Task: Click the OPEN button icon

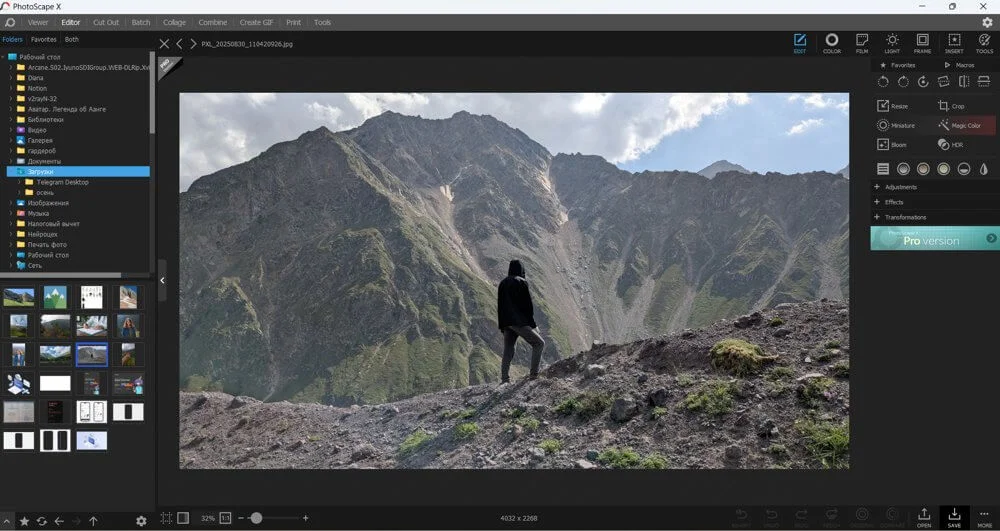Action: [924, 518]
